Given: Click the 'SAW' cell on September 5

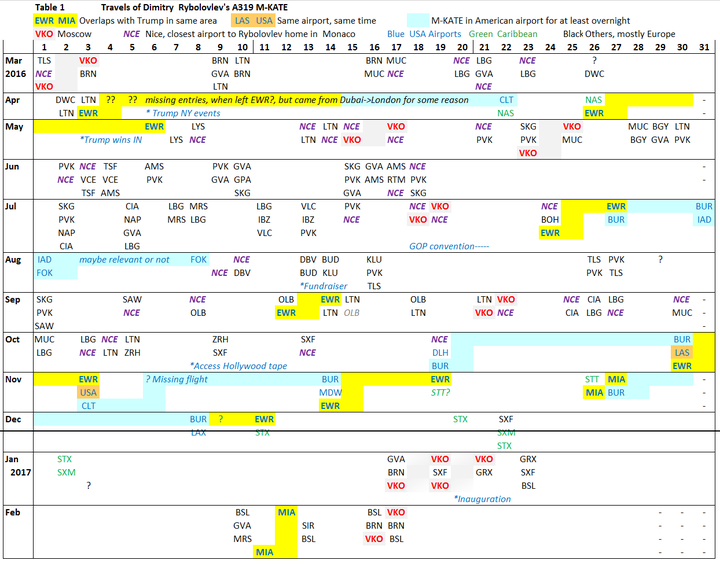Looking at the screenshot, I should click(132, 299).
